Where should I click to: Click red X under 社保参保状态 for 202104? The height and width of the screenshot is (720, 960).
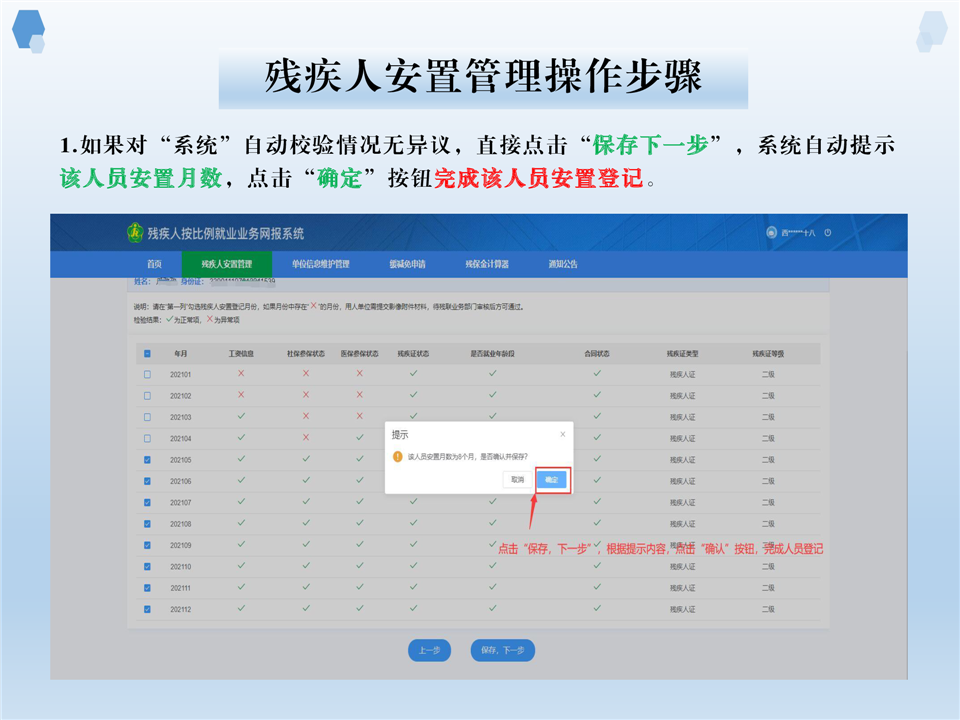[306, 437]
